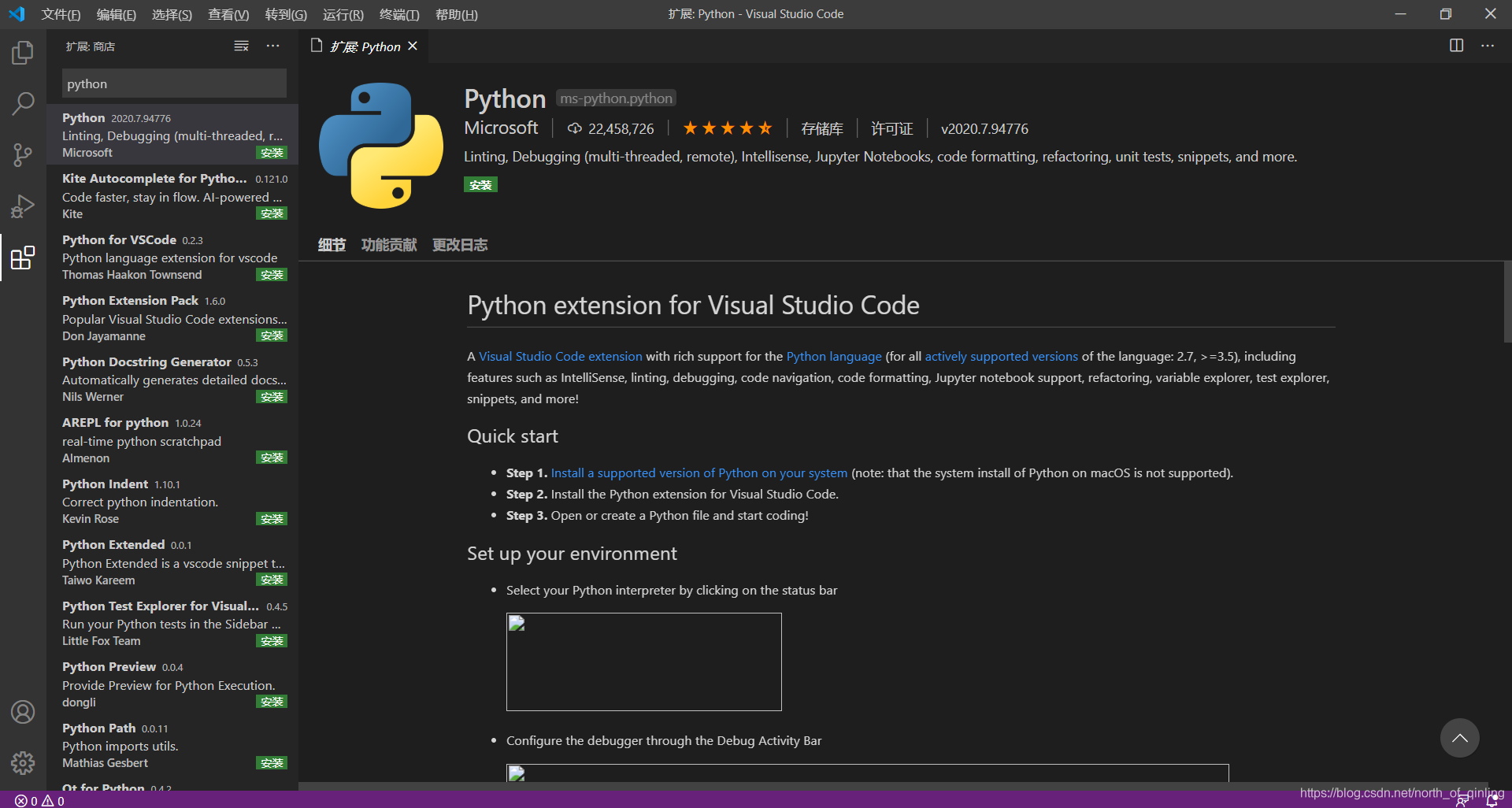Open the 存储库 repository link
This screenshot has height=808, width=1512.
(x=821, y=128)
